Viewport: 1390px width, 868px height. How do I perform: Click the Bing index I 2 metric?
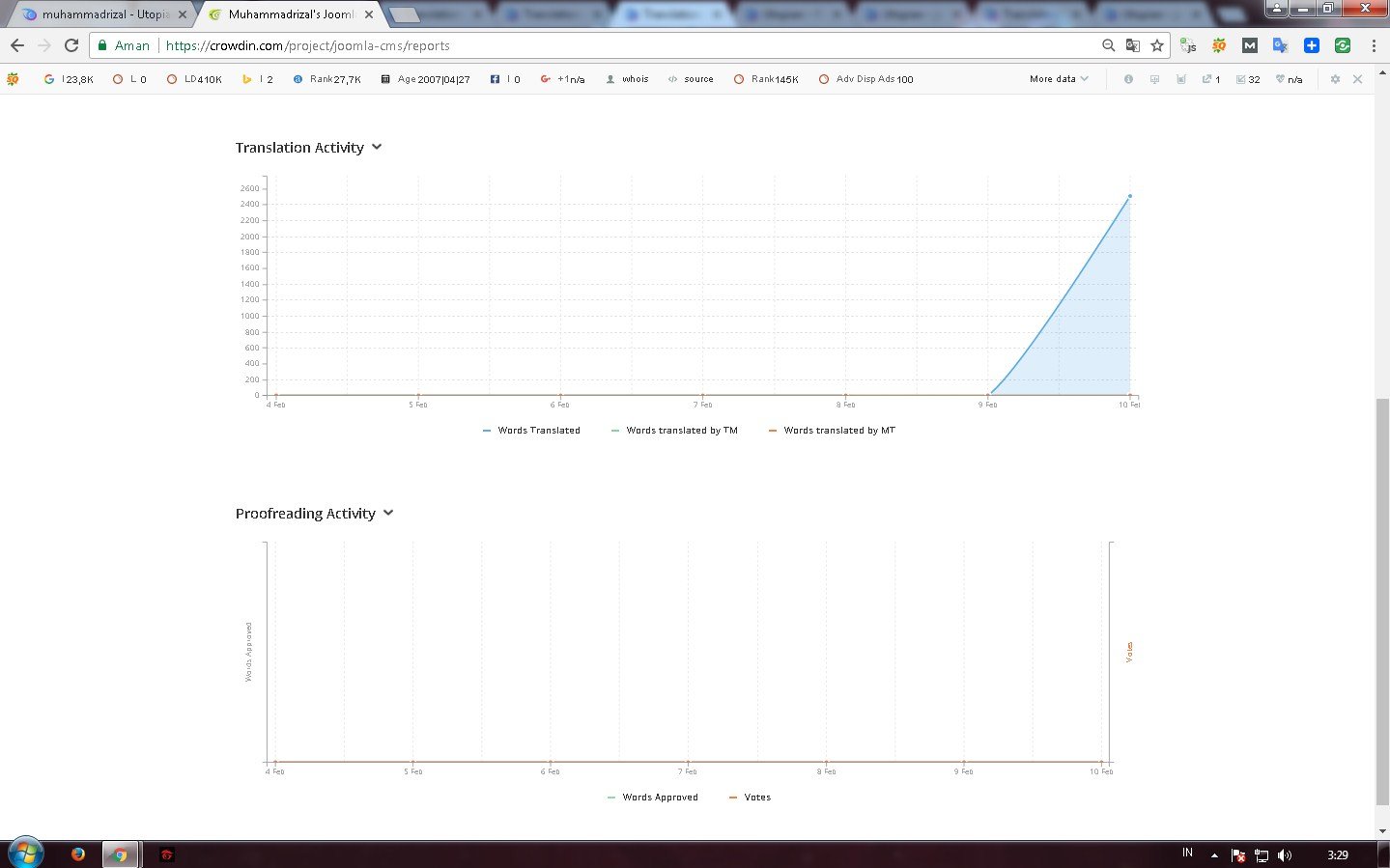click(257, 79)
